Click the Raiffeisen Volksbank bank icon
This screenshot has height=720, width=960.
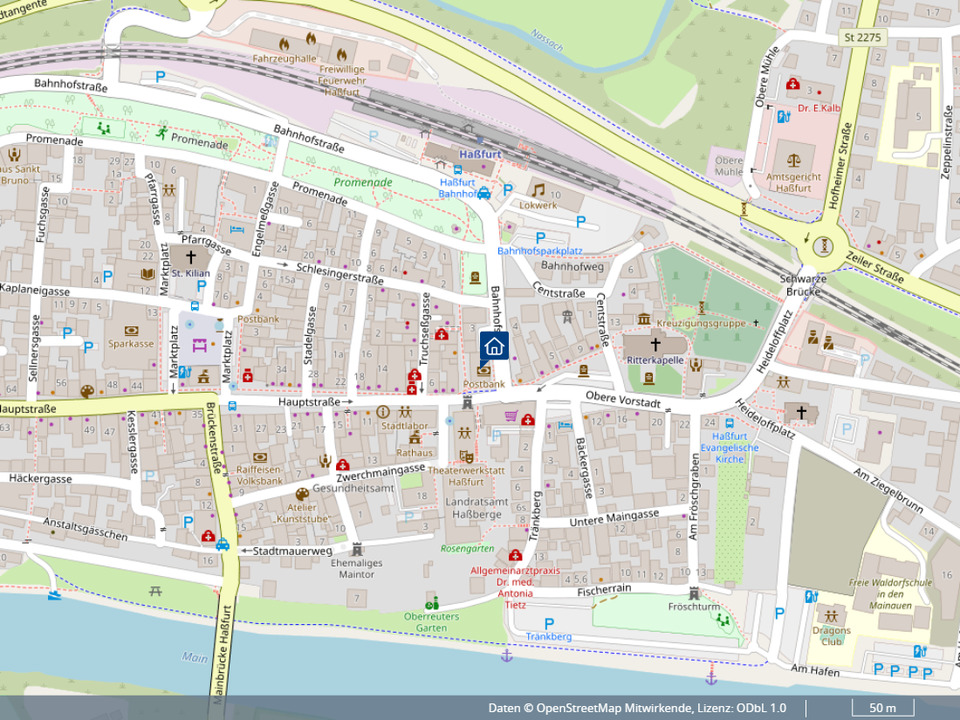click(260, 456)
